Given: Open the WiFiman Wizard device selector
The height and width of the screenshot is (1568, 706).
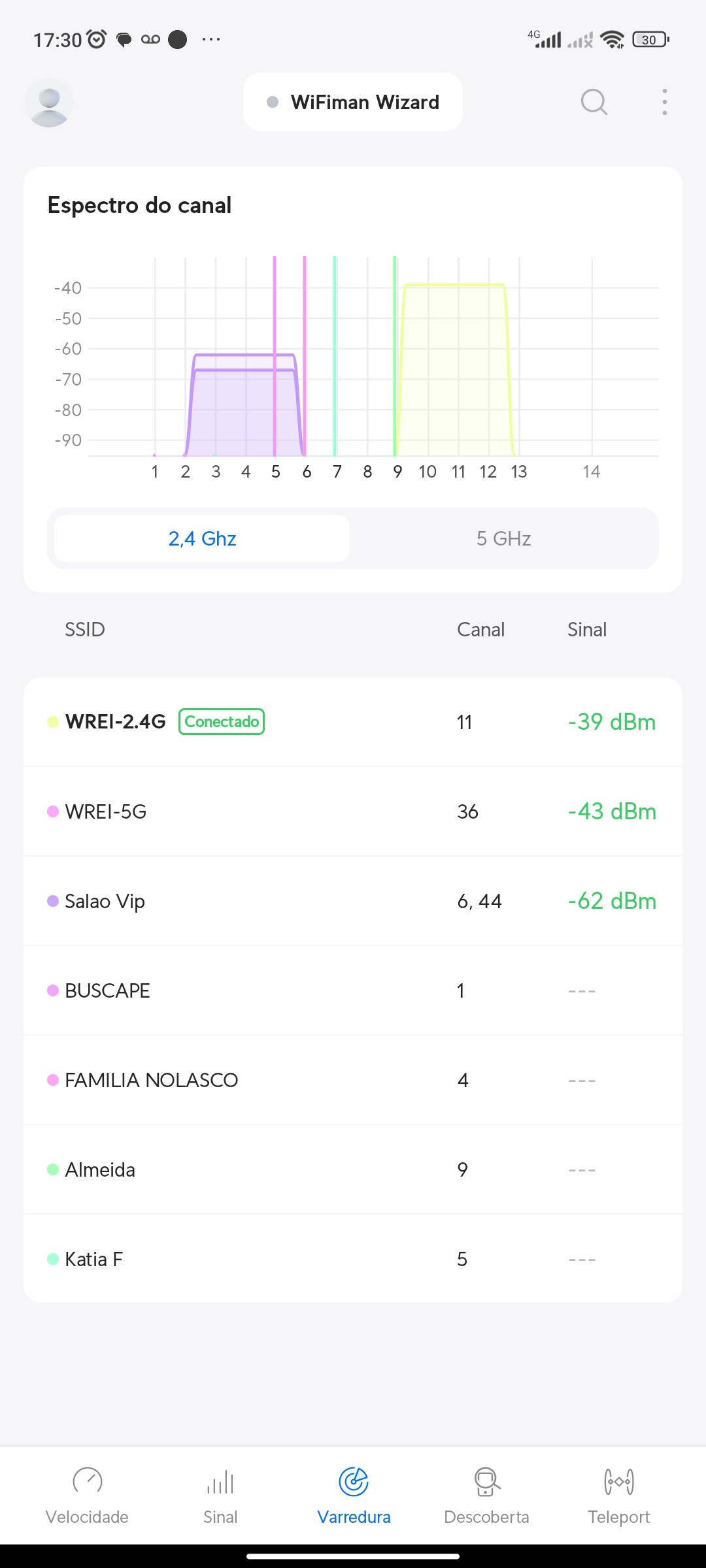Looking at the screenshot, I should point(353,103).
